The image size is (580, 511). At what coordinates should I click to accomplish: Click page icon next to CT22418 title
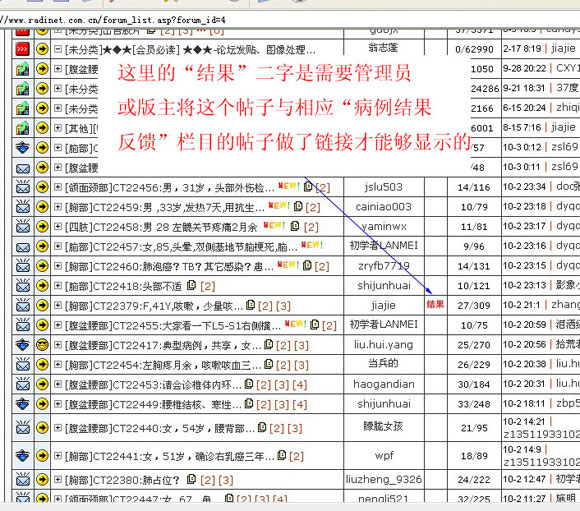tap(191, 285)
